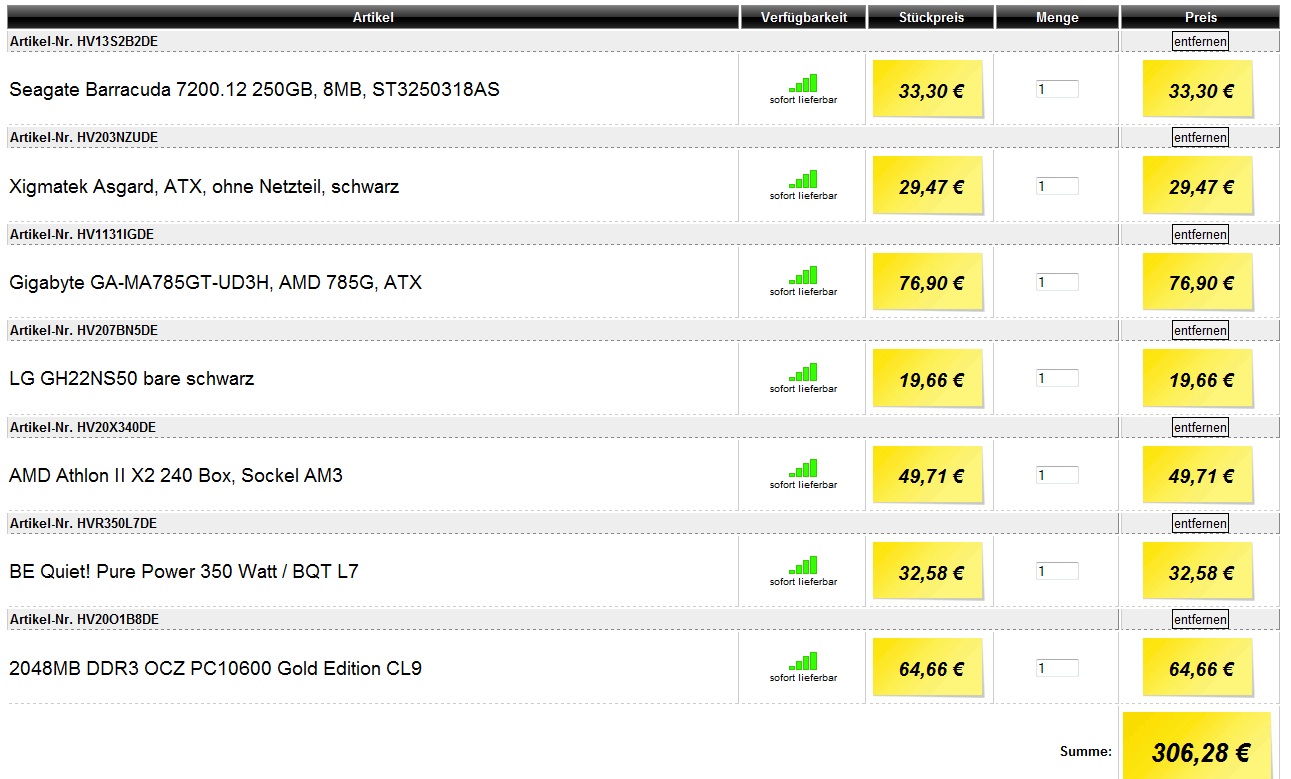This screenshot has height=779, width=1291.
Task: Open the Gigabyte GA-MA785GT-UD3H item
Action: pos(215,283)
